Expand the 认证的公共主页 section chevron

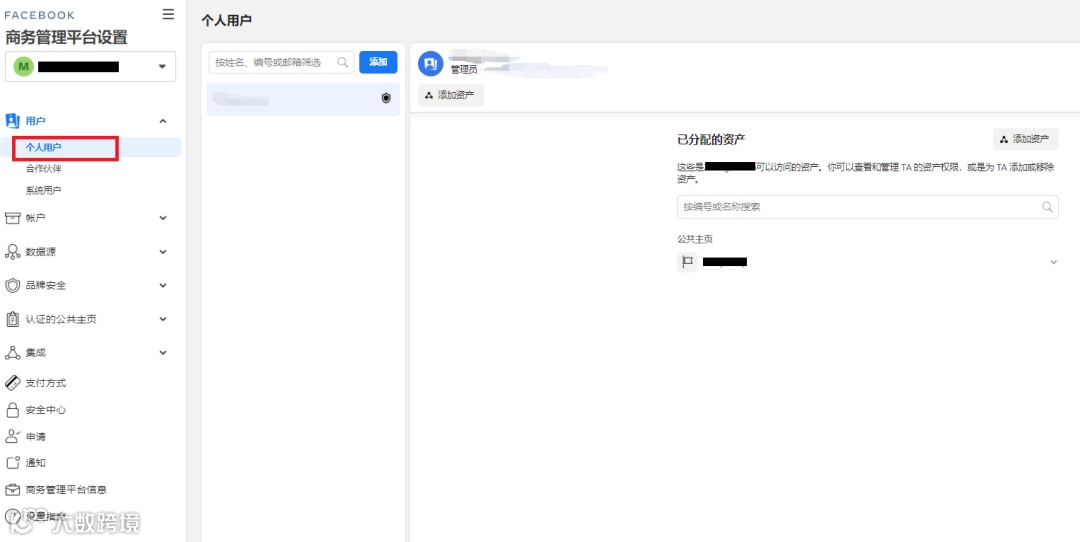163,319
